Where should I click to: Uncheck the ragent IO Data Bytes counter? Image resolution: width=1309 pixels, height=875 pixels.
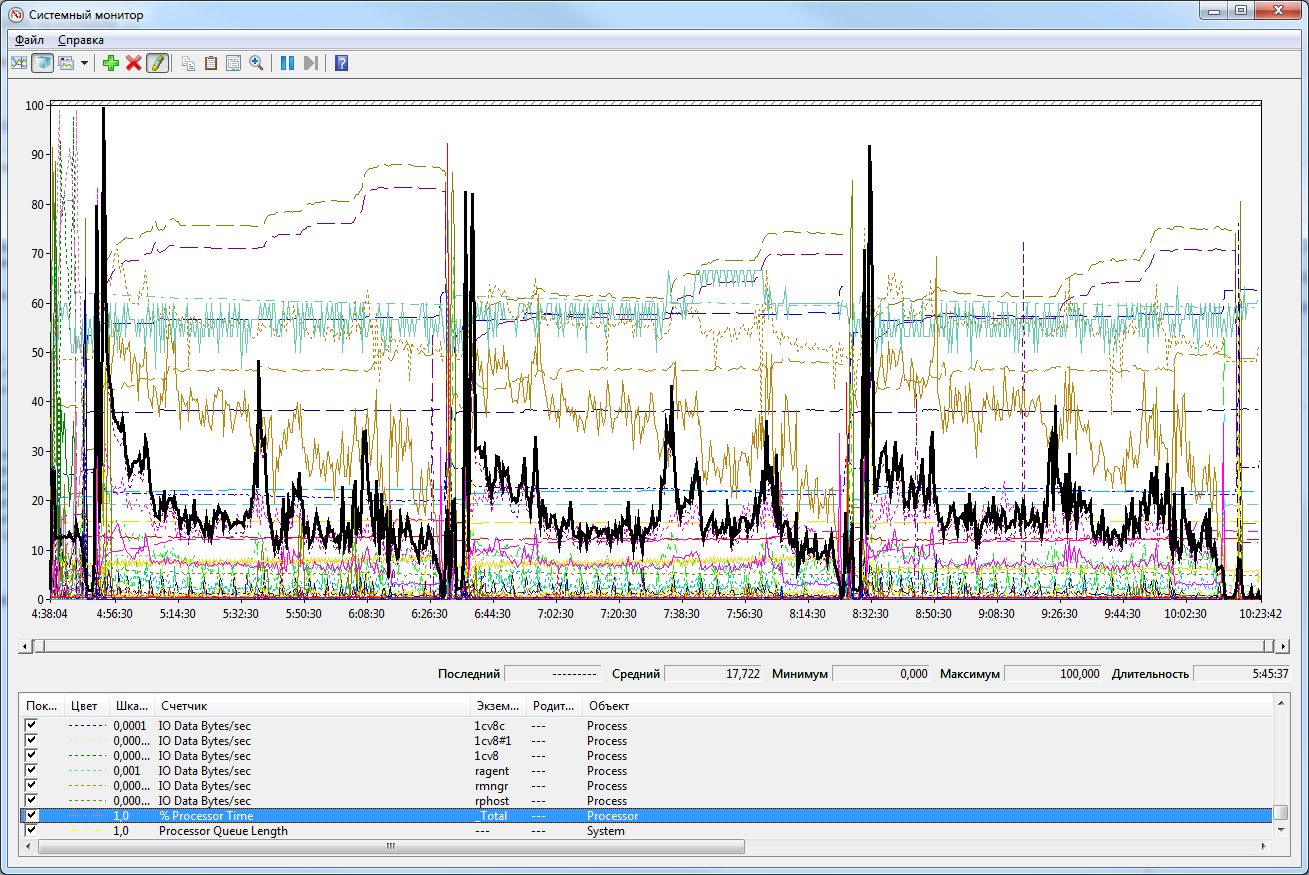pyautogui.click(x=31, y=771)
